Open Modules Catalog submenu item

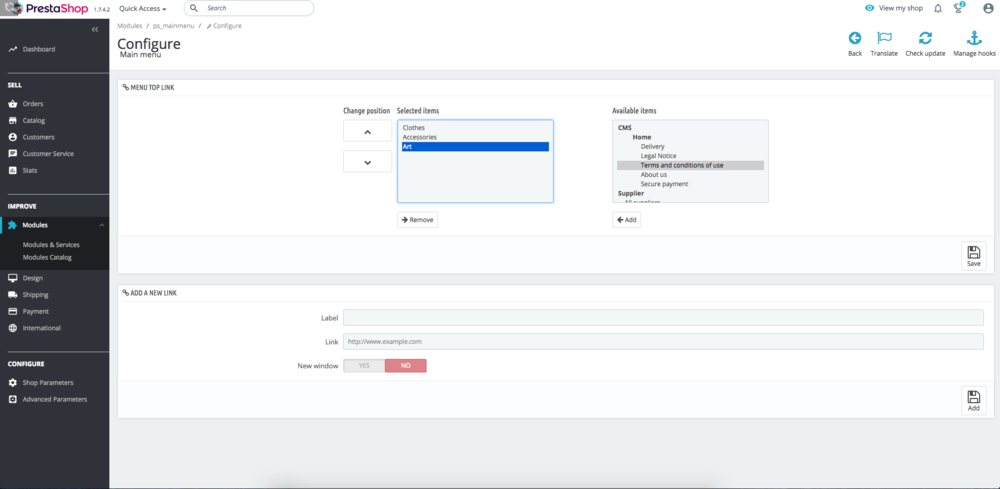tap(47, 258)
